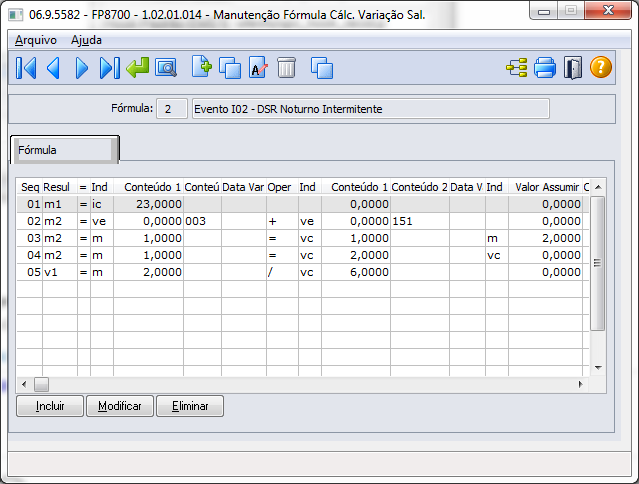The image size is (639, 484).
Task: Open the Ajuda menu
Action: pyautogui.click(x=86, y=40)
